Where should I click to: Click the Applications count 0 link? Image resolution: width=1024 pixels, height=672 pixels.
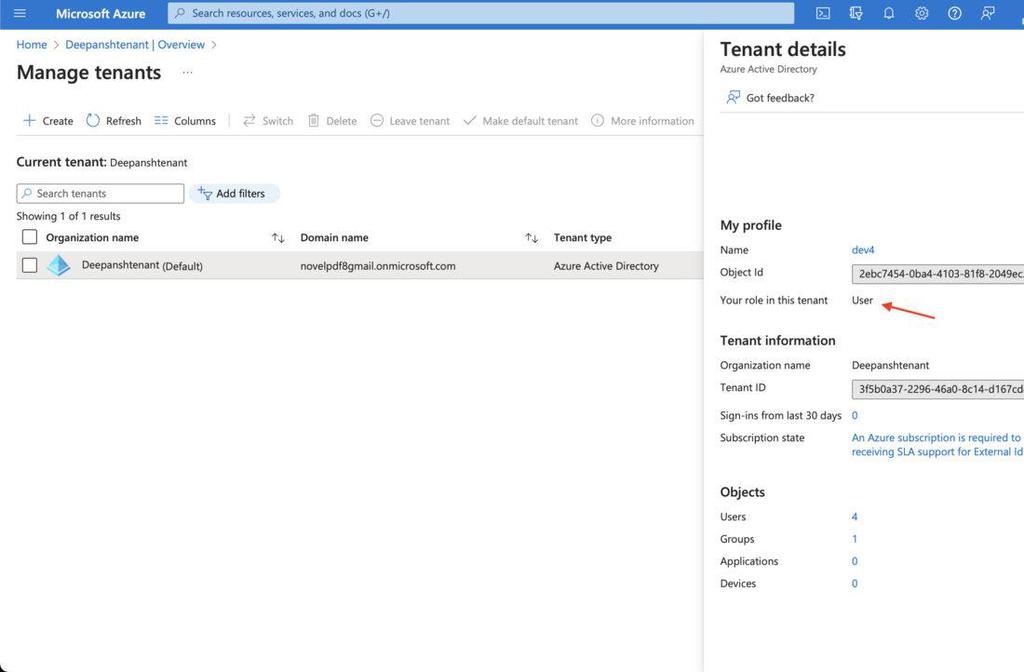click(x=854, y=561)
